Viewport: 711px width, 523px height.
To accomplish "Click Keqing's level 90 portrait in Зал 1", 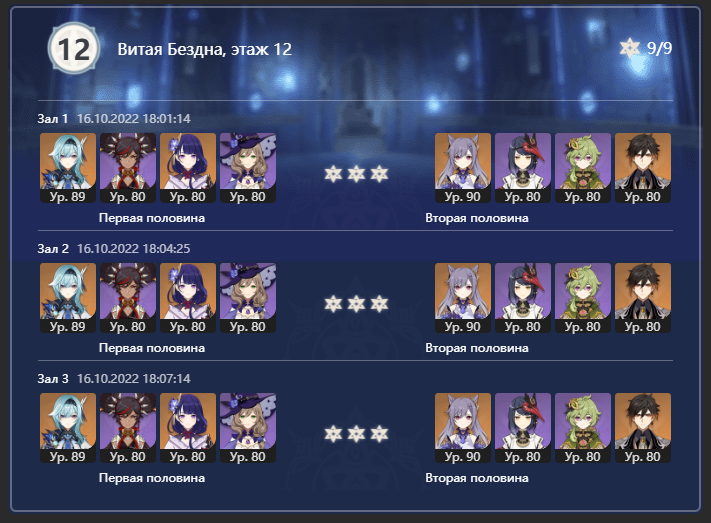I will tap(463, 168).
